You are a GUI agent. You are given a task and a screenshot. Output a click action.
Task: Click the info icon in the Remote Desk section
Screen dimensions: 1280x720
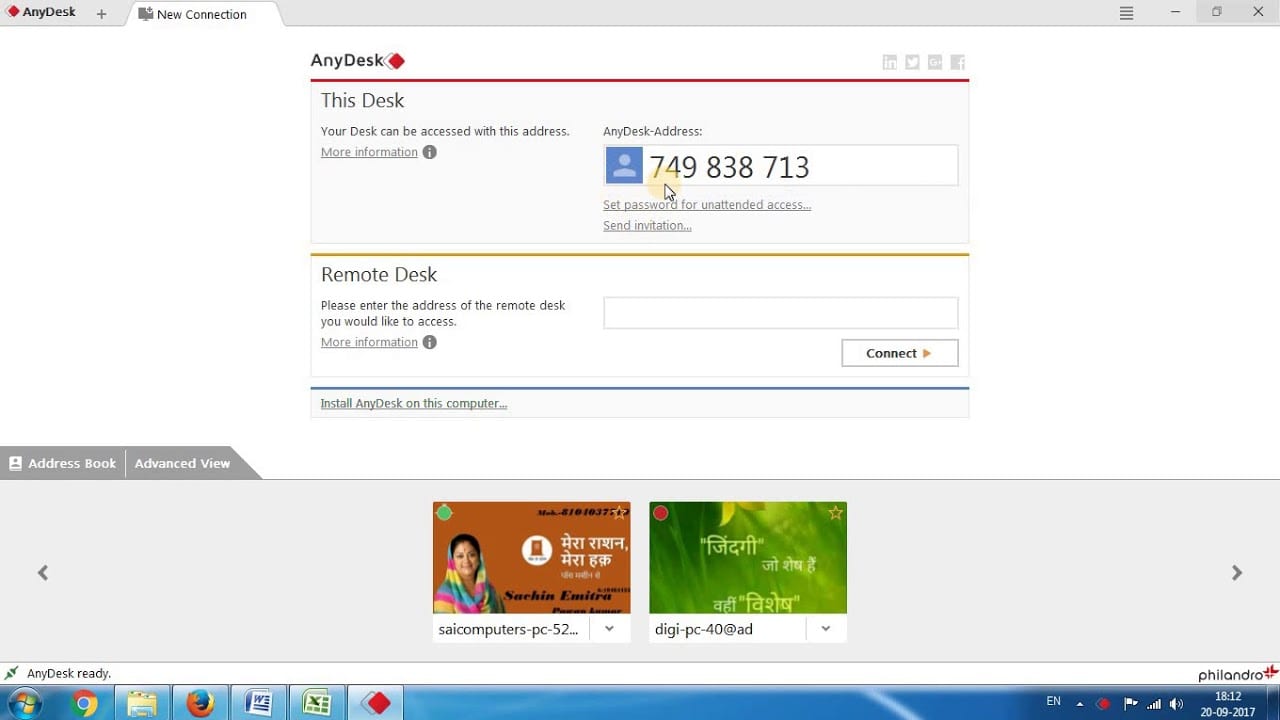[x=429, y=342]
